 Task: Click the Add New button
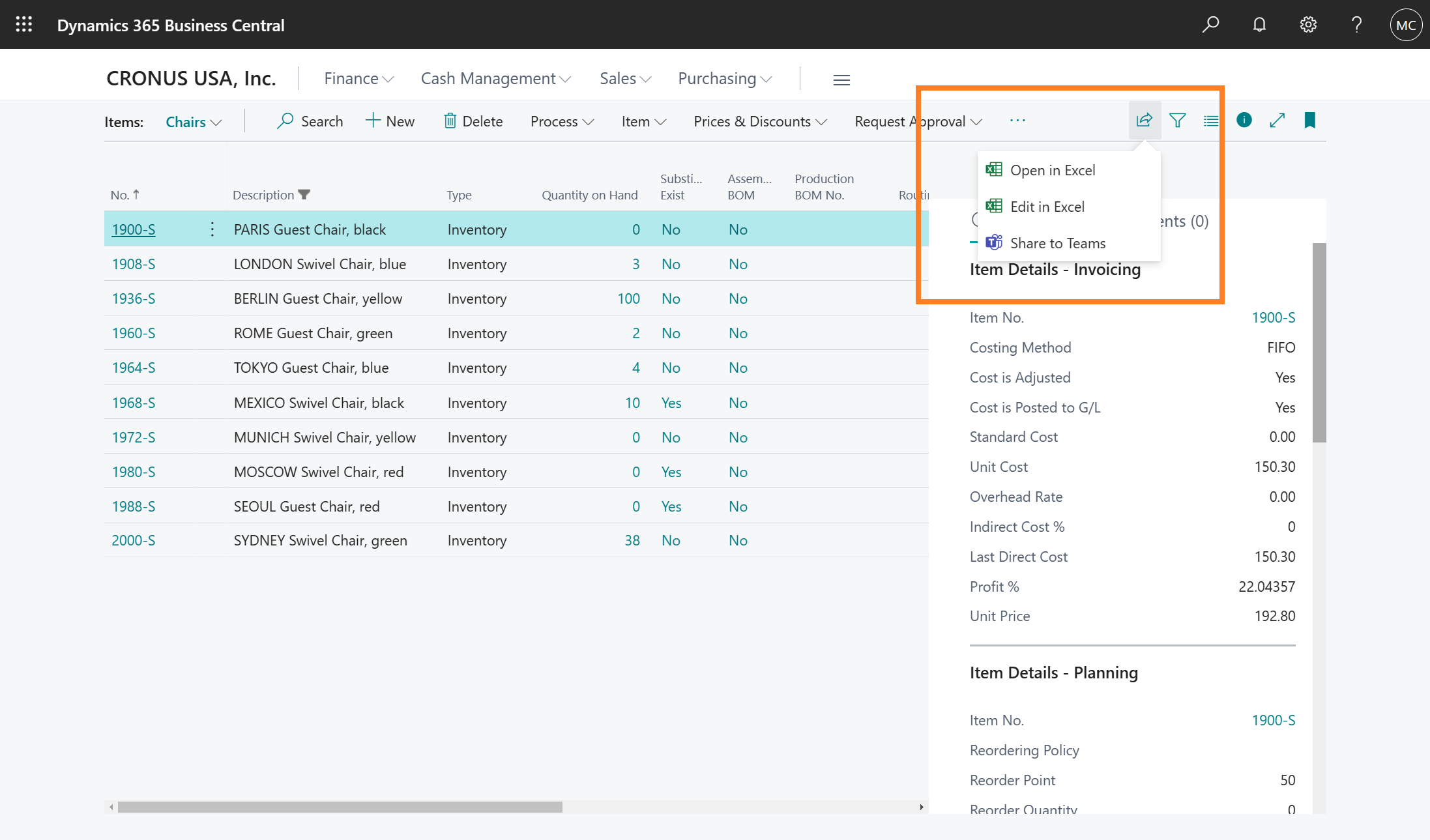(389, 120)
